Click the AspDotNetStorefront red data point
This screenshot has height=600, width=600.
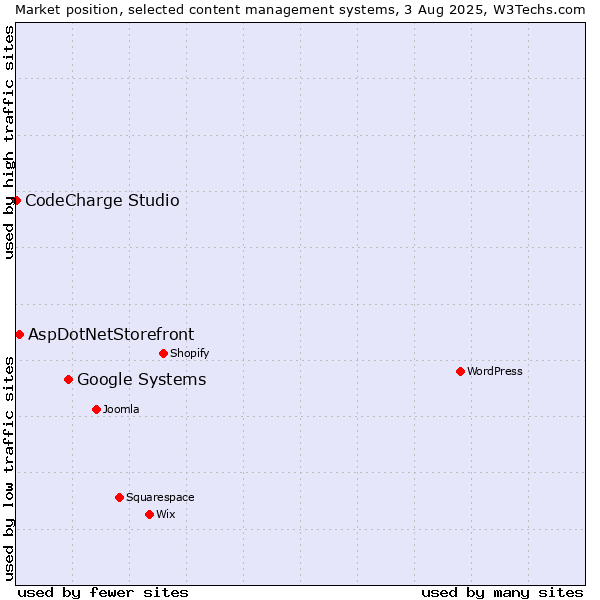[20, 335]
